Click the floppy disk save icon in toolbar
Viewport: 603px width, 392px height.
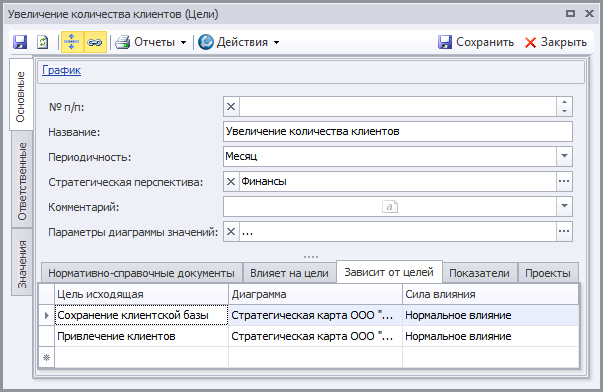pos(20,42)
